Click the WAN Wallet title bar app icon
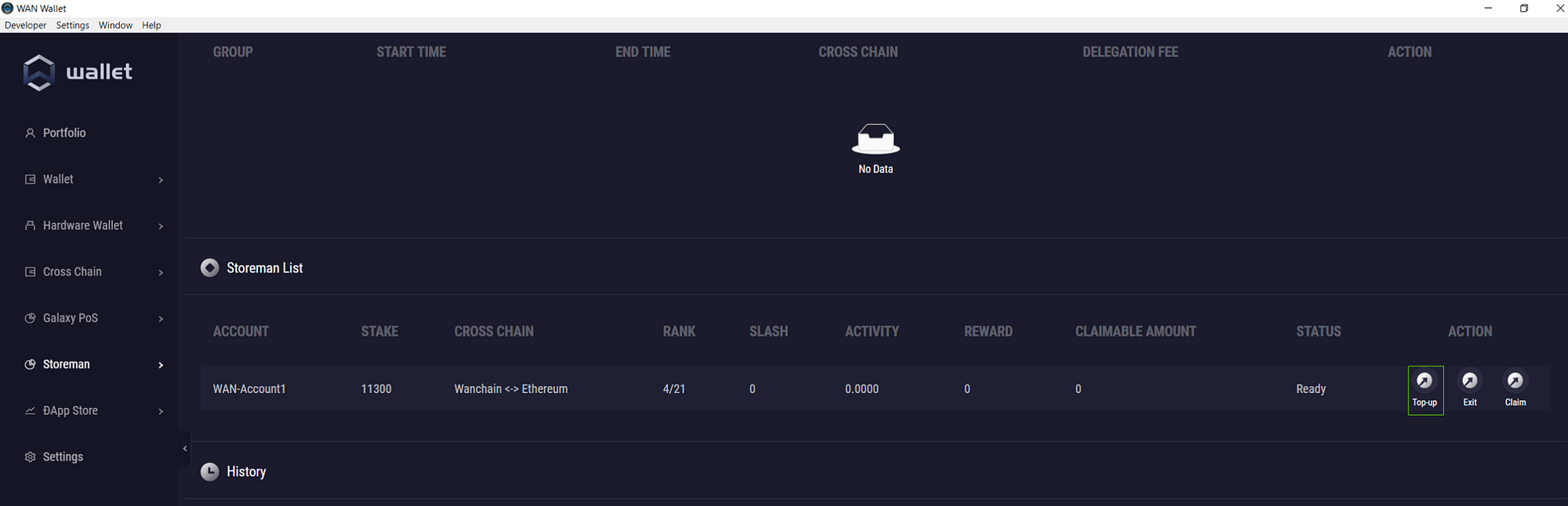 8,8
